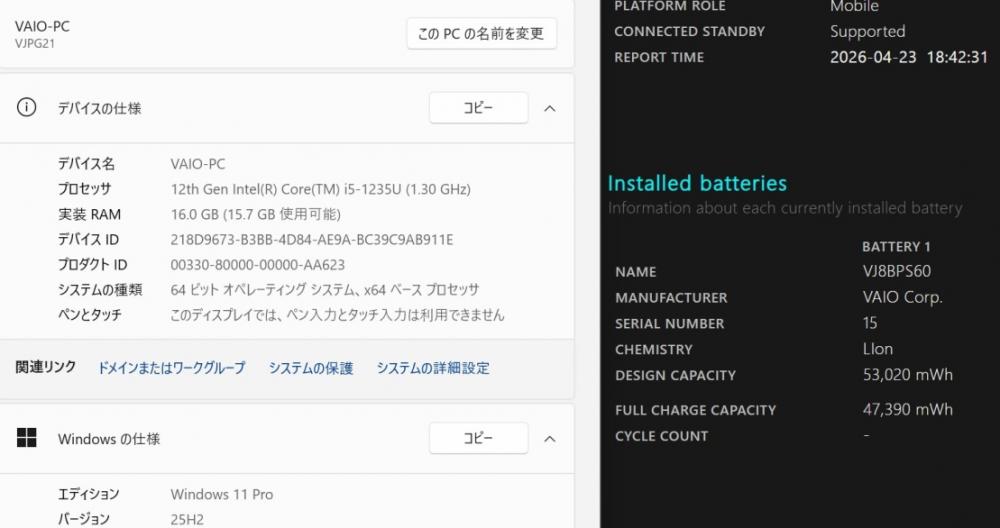
Task: Click the full charge capacity 47,390 mWh value
Action: 907,409
